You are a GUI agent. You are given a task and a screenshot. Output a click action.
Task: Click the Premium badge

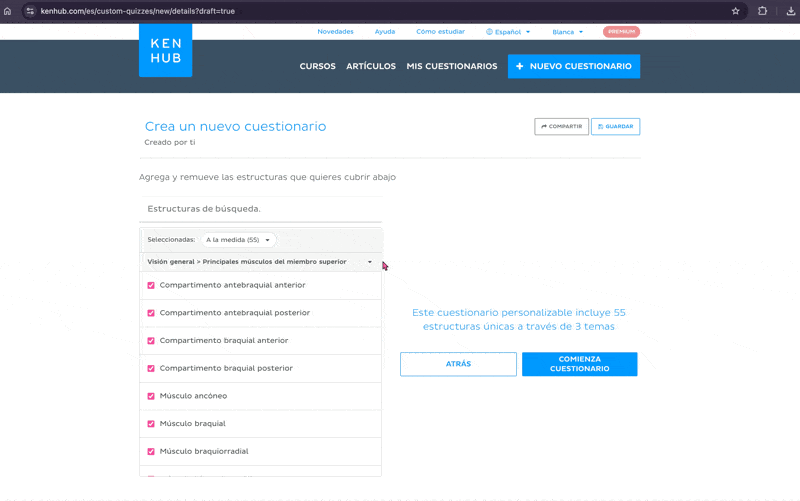tap(621, 32)
